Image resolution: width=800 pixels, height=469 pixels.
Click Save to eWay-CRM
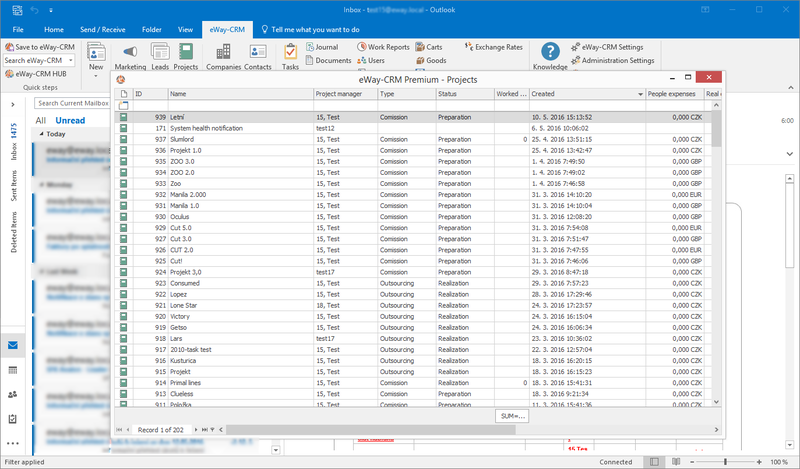(40, 47)
